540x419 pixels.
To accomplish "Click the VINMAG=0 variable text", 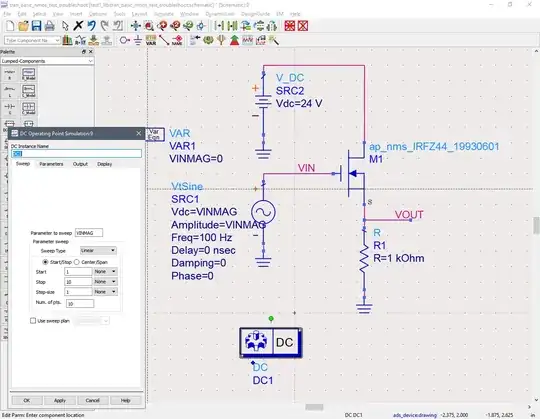I will pyautogui.click(x=196, y=159).
